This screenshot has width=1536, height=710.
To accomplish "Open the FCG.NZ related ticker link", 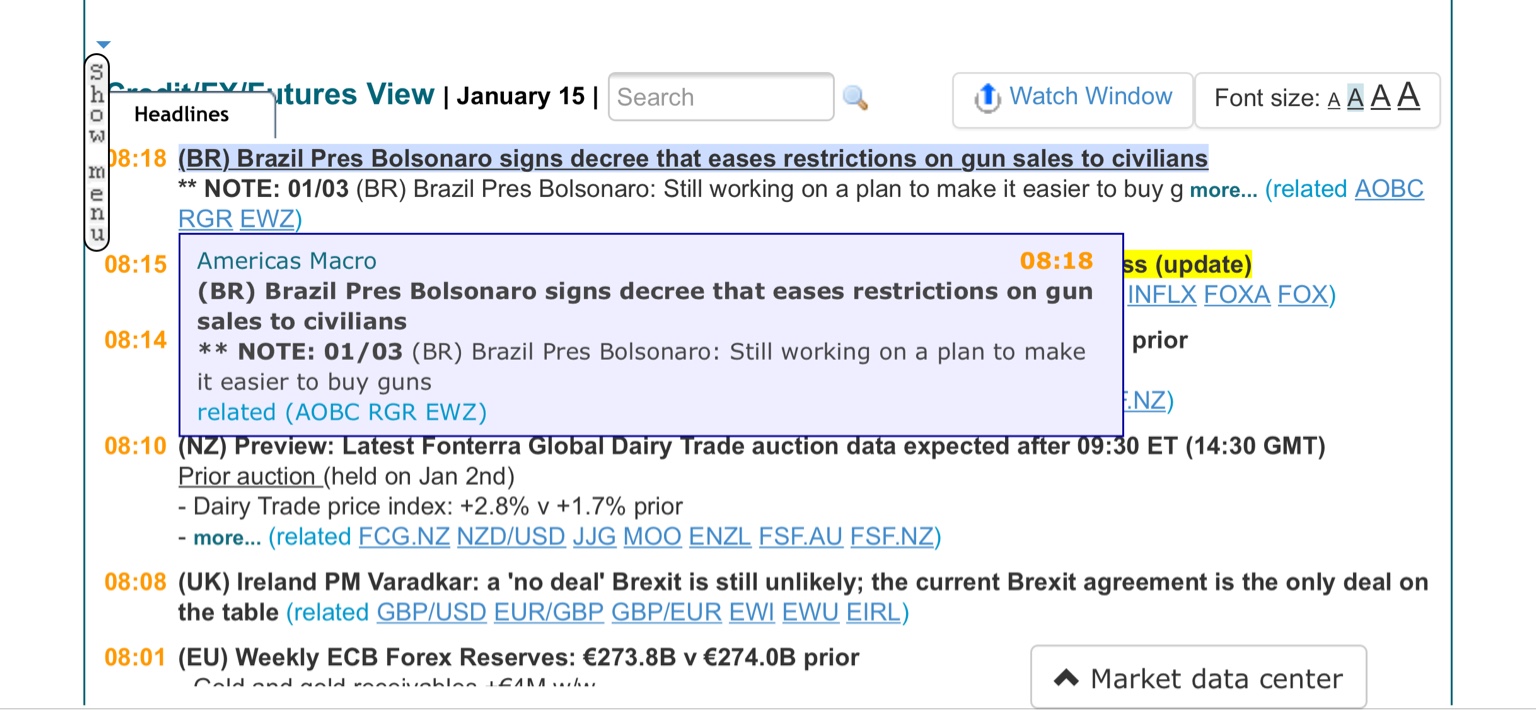I will (404, 537).
